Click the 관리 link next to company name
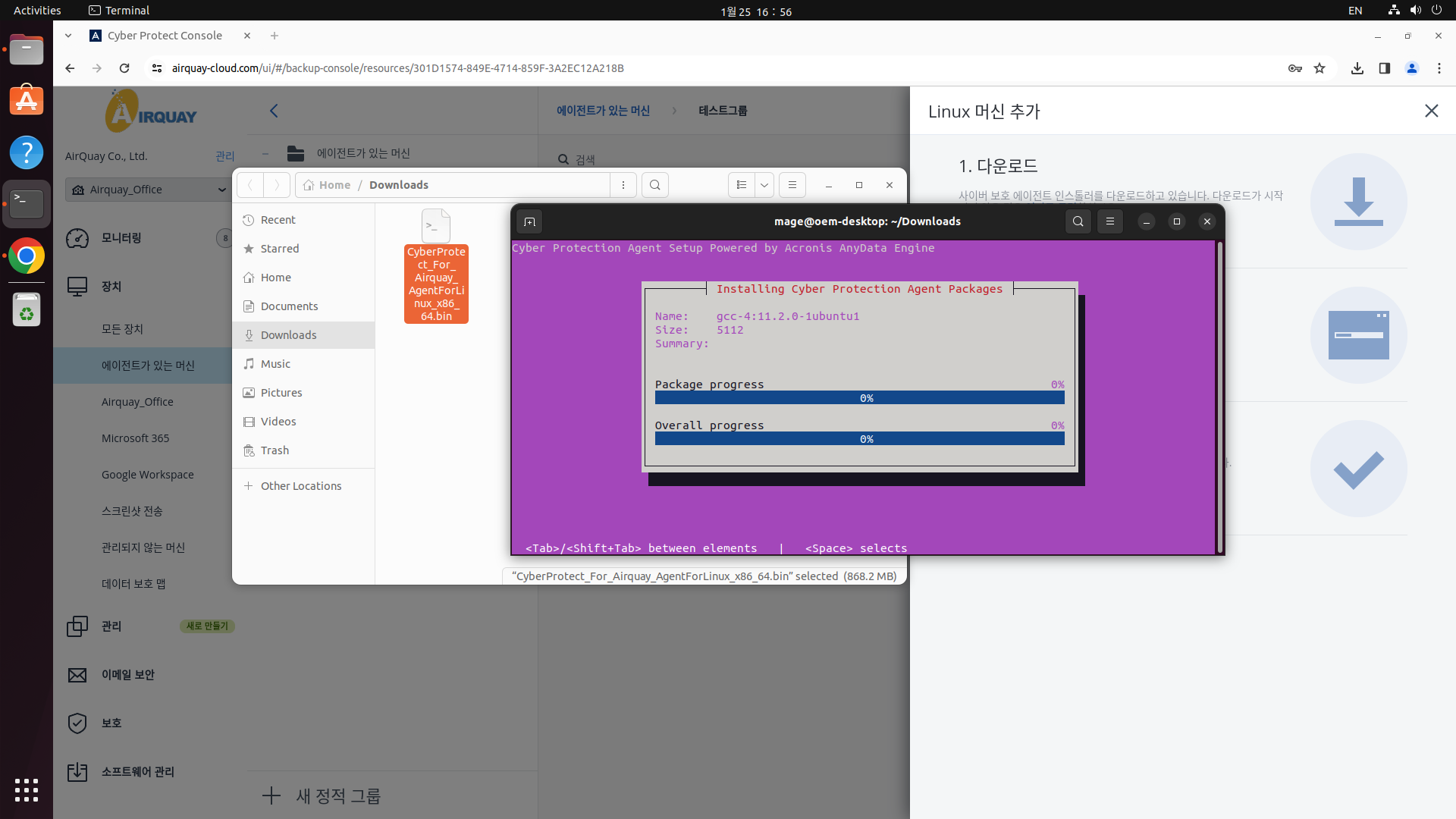This screenshot has width=1456, height=819. point(224,156)
